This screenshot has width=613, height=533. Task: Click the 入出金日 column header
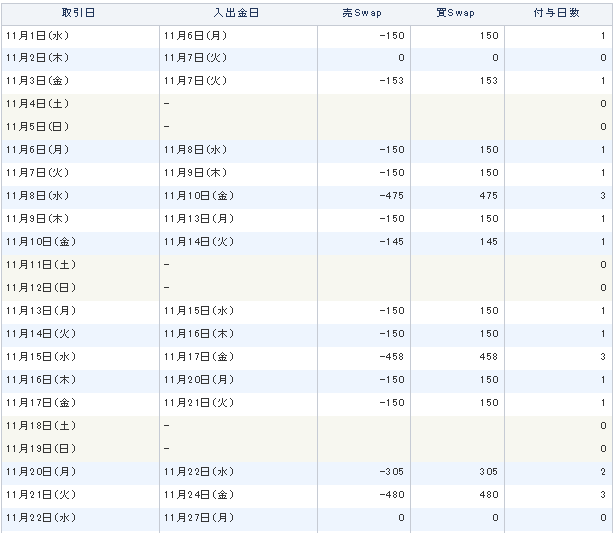coord(238,14)
